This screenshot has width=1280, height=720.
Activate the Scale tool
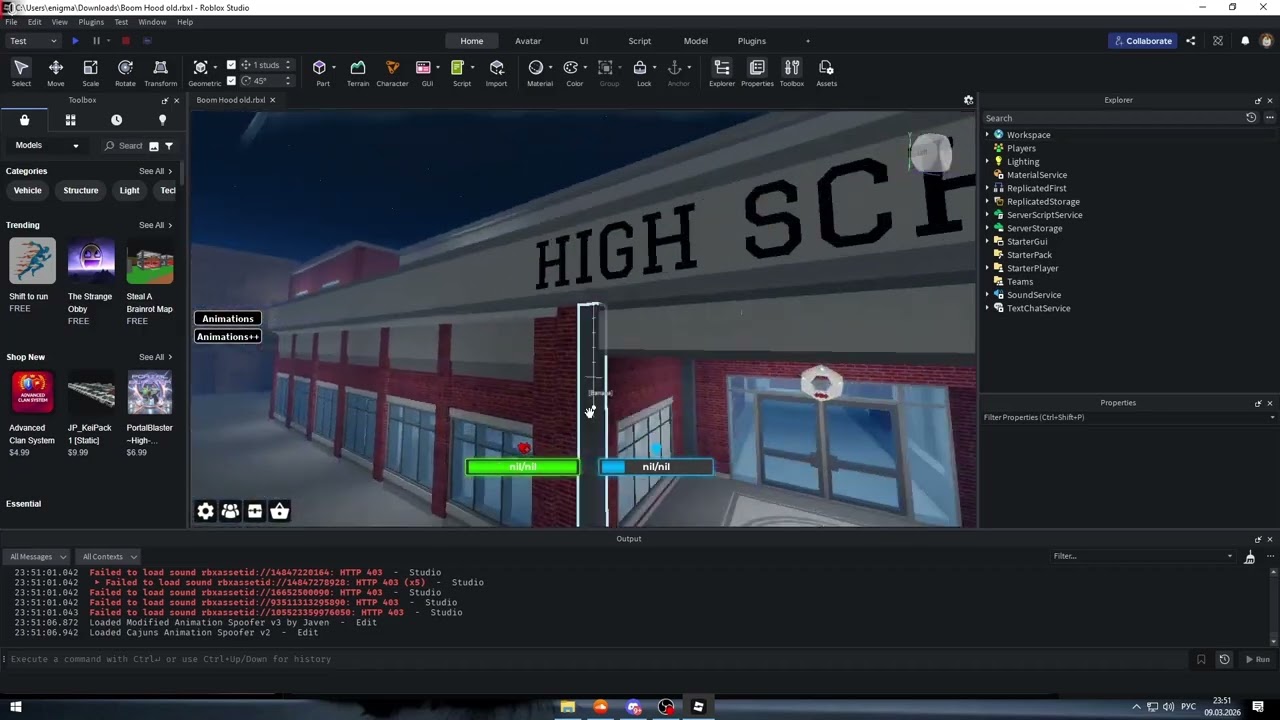[x=90, y=72]
